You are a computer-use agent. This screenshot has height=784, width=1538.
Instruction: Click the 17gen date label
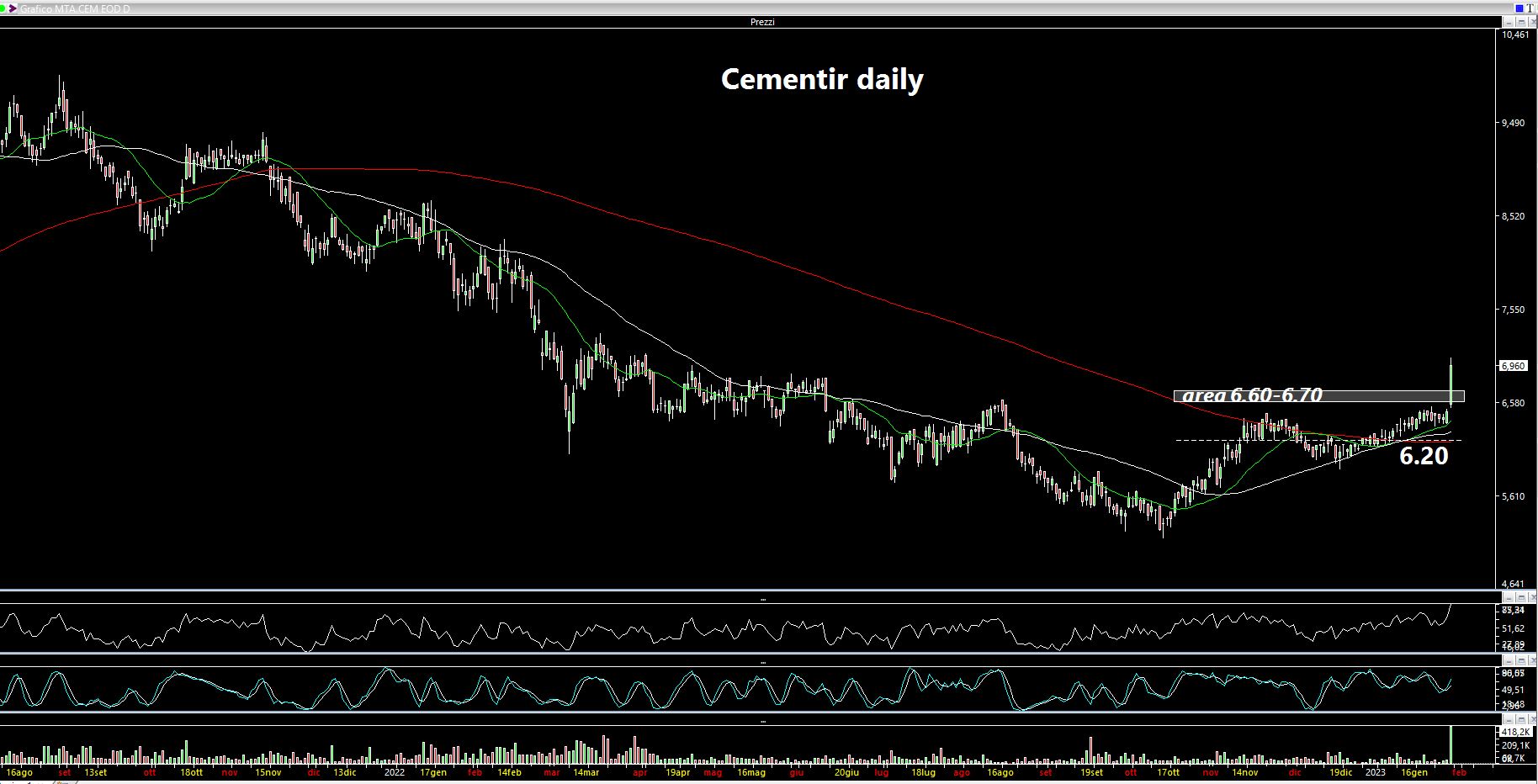pyautogui.click(x=432, y=772)
